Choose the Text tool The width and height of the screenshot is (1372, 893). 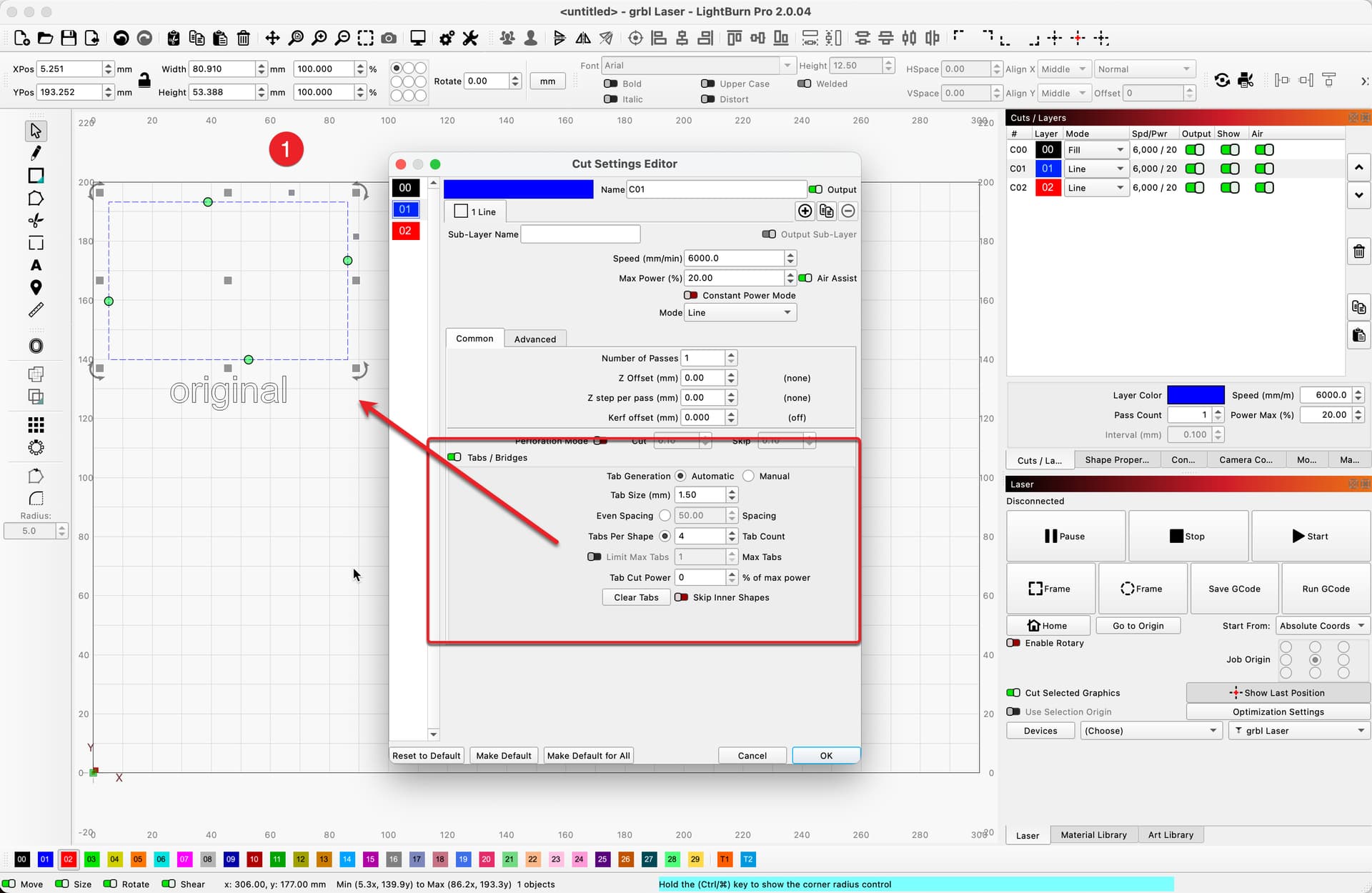(36, 265)
